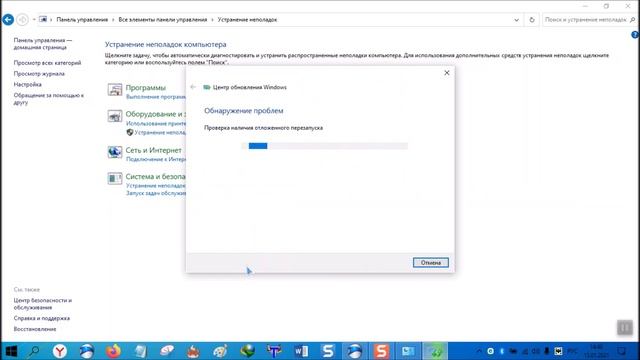Click Отмена button in troubleshooter dialog

[x=431, y=263]
